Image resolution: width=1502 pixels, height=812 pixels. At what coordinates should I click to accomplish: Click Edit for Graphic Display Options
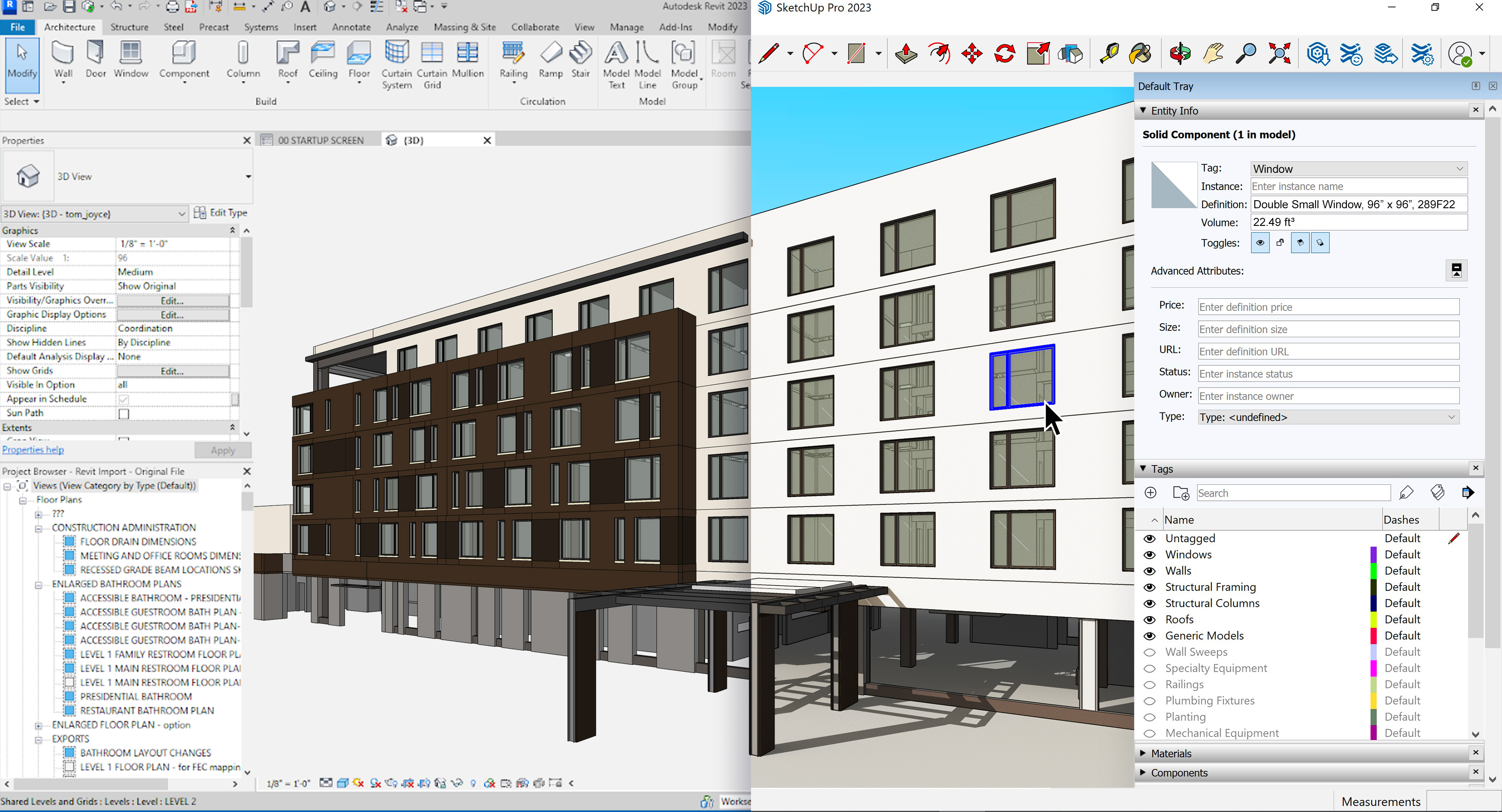172,315
